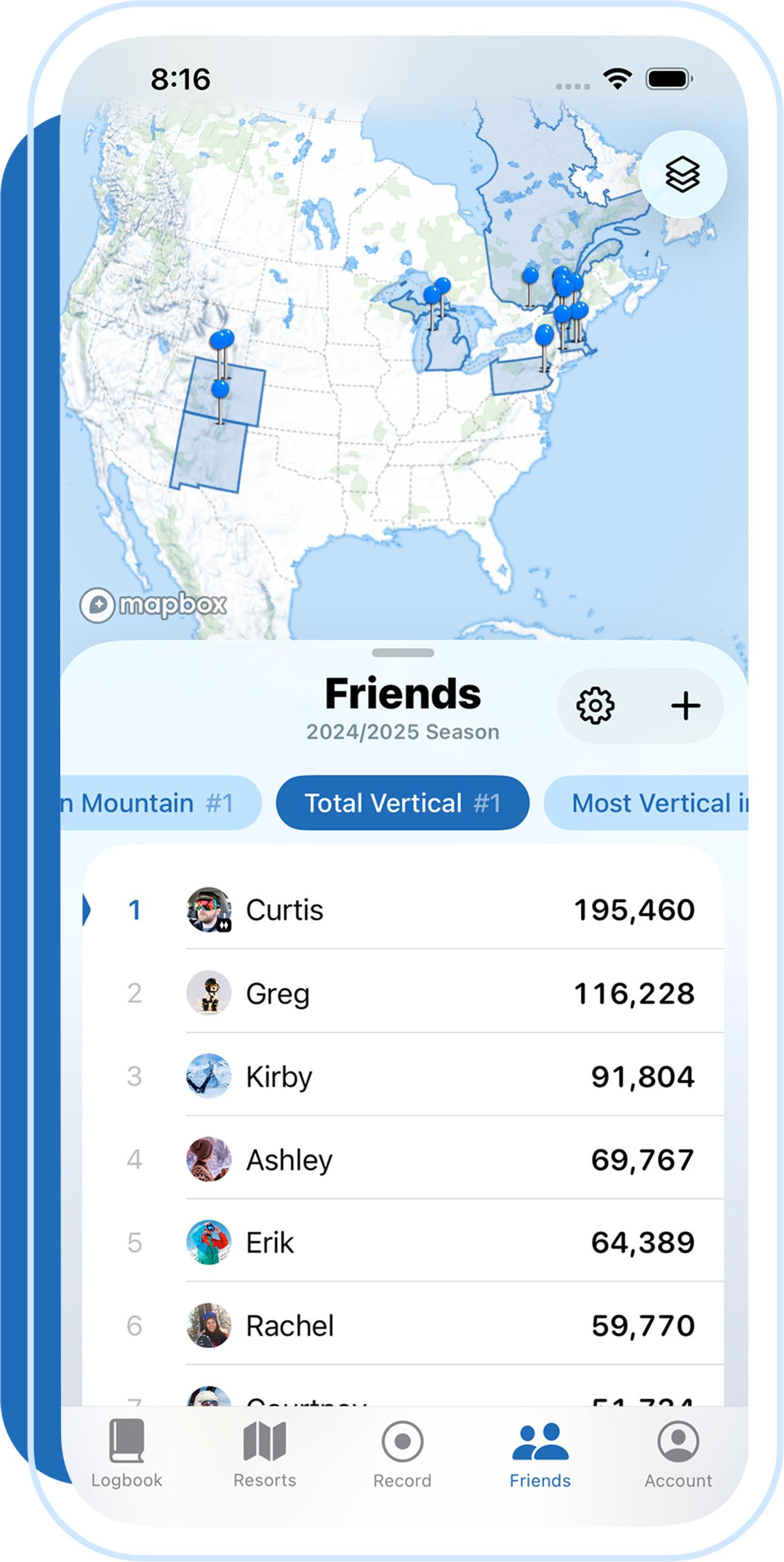Open the Logbook tab
Image resolution: width=784 pixels, height=1562 pixels.
(126, 1454)
